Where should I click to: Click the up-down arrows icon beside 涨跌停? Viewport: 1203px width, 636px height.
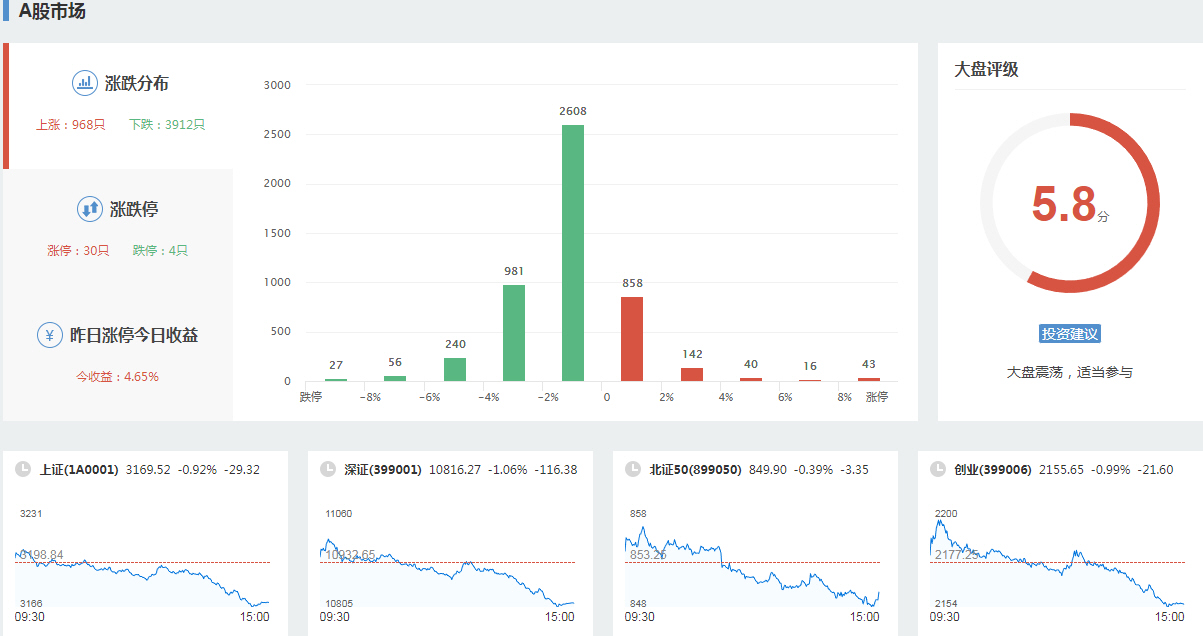pos(90,209)
